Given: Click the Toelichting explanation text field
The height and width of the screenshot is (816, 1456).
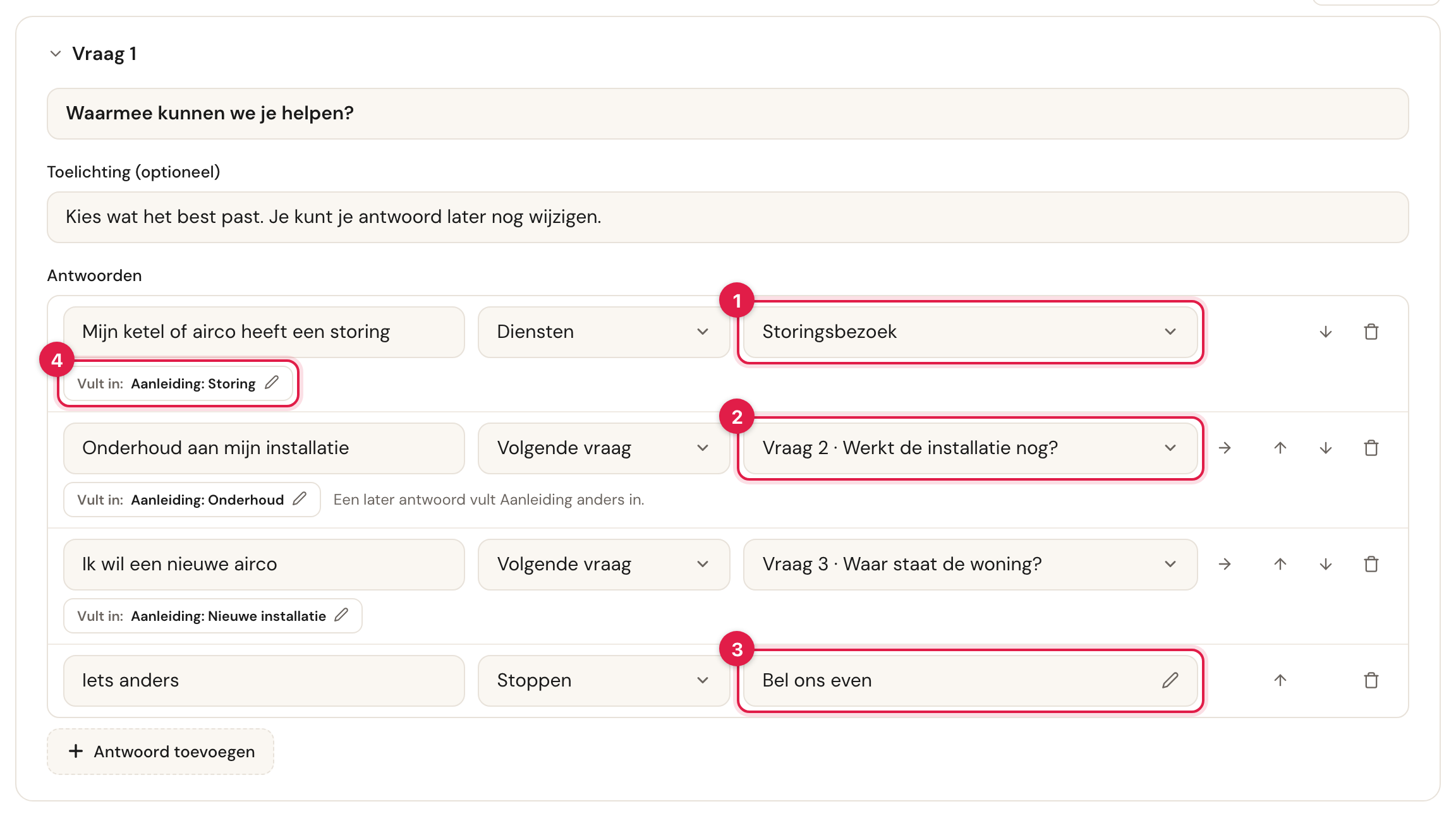Looking at the screenshot, I should pos(728,217).
